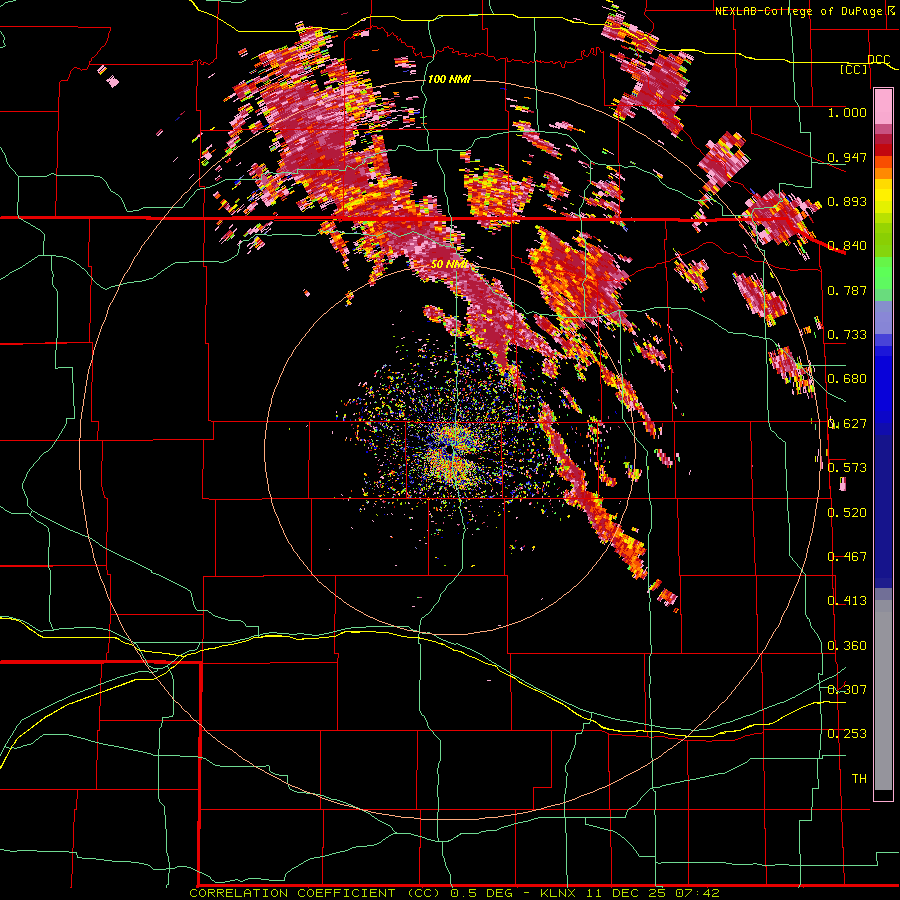Select the 0.733 legend value
Image resolution: width=900 pixels, height=900 pixels.
(847, 335)
